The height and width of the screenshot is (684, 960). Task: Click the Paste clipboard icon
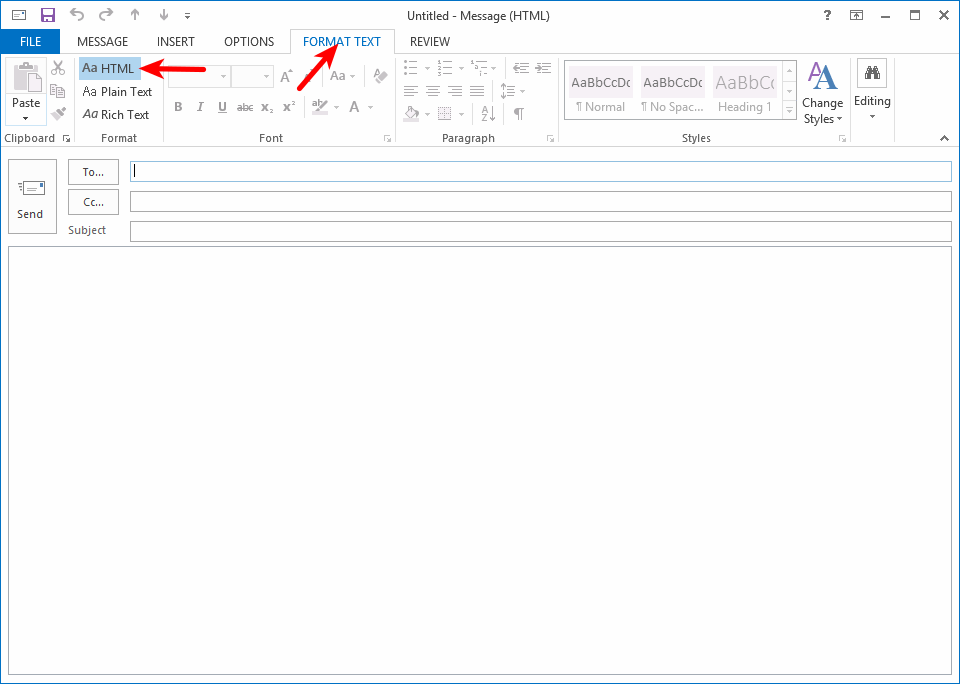(x=26, y=77)
